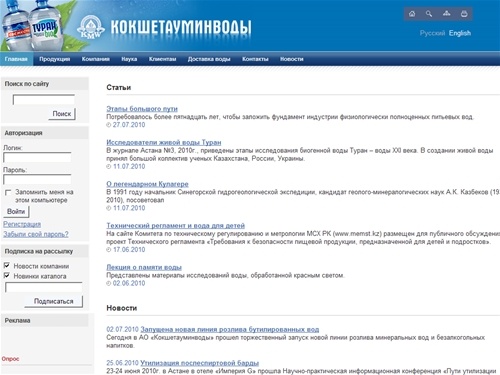Open Забыли свой пароль? link
The height and width of the screenshot is (375, 500).
[x=36, y=234]
